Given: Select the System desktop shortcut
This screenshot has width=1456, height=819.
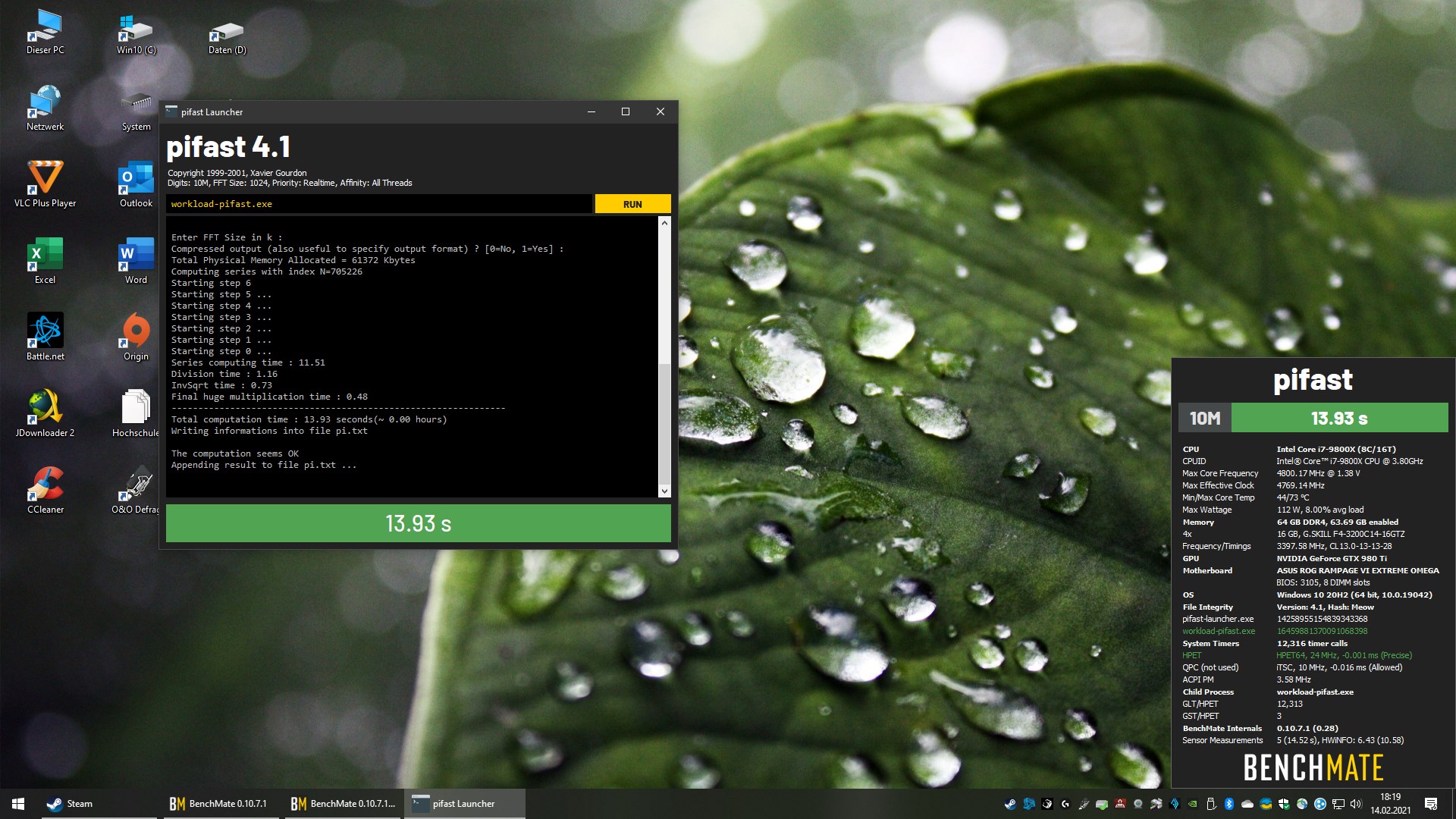Looking at the screenshot, I should coord(136,112).
